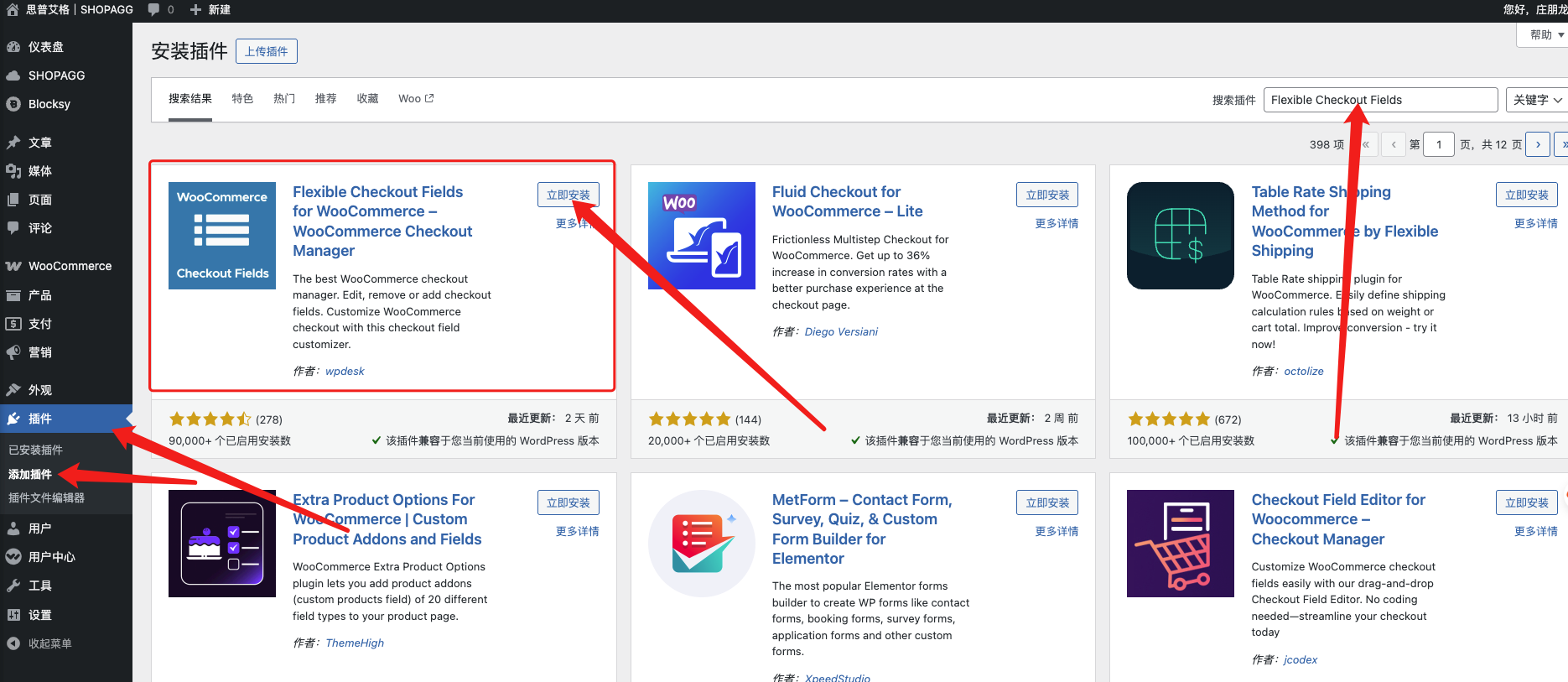Open 更多详情 for Fluid Checkout
1568x682 pixels.
1057,223
